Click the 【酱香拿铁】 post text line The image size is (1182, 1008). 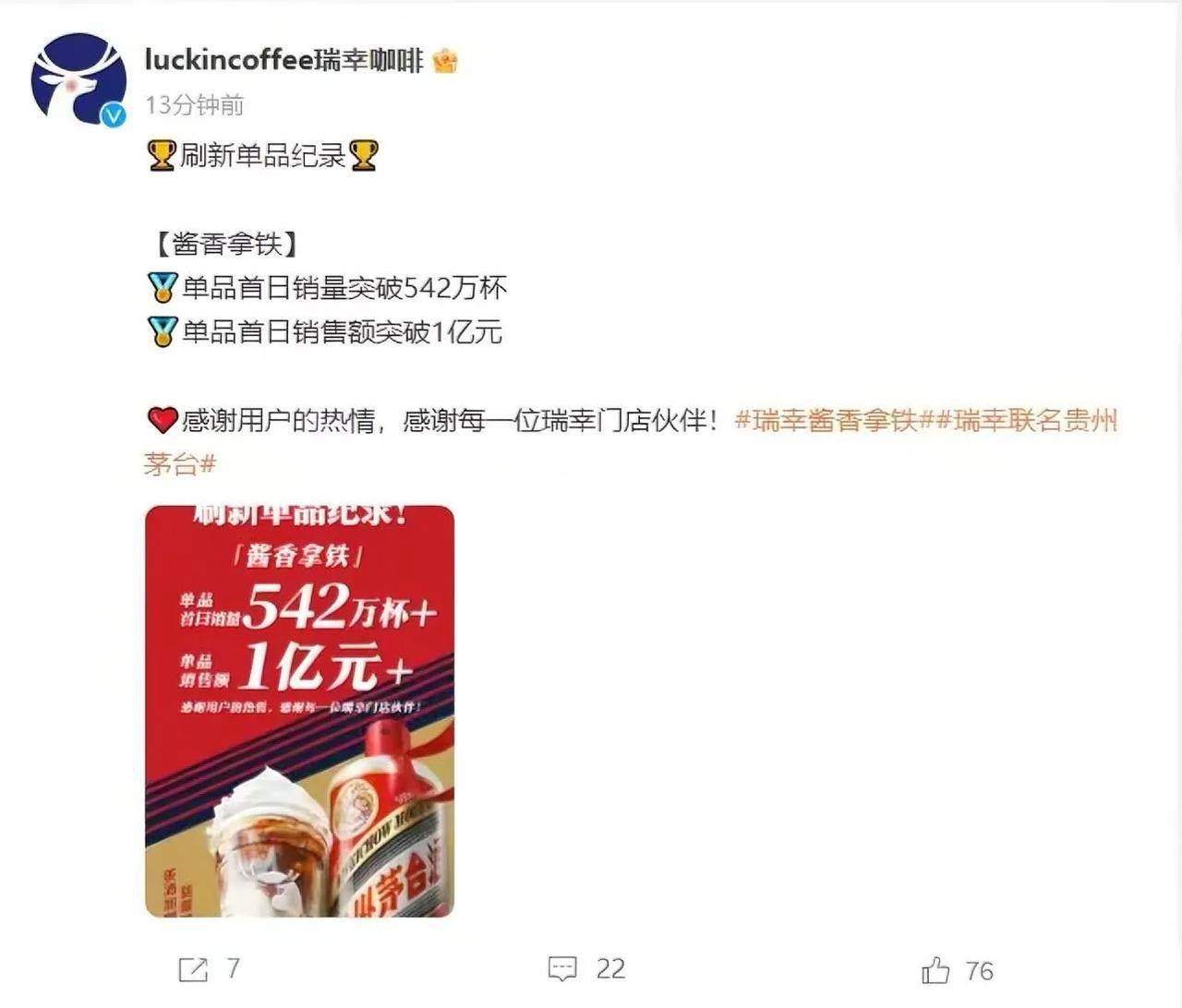tap(223, 244)
